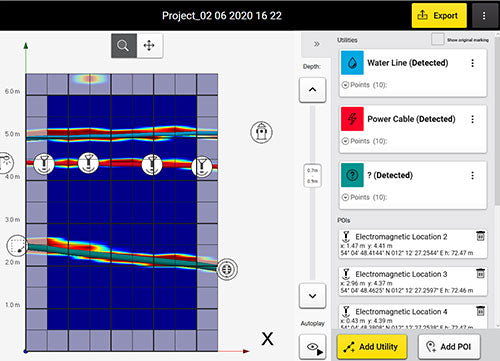Select the pan move tool
Screen dimensions: 500x361
tap(149, 46)
